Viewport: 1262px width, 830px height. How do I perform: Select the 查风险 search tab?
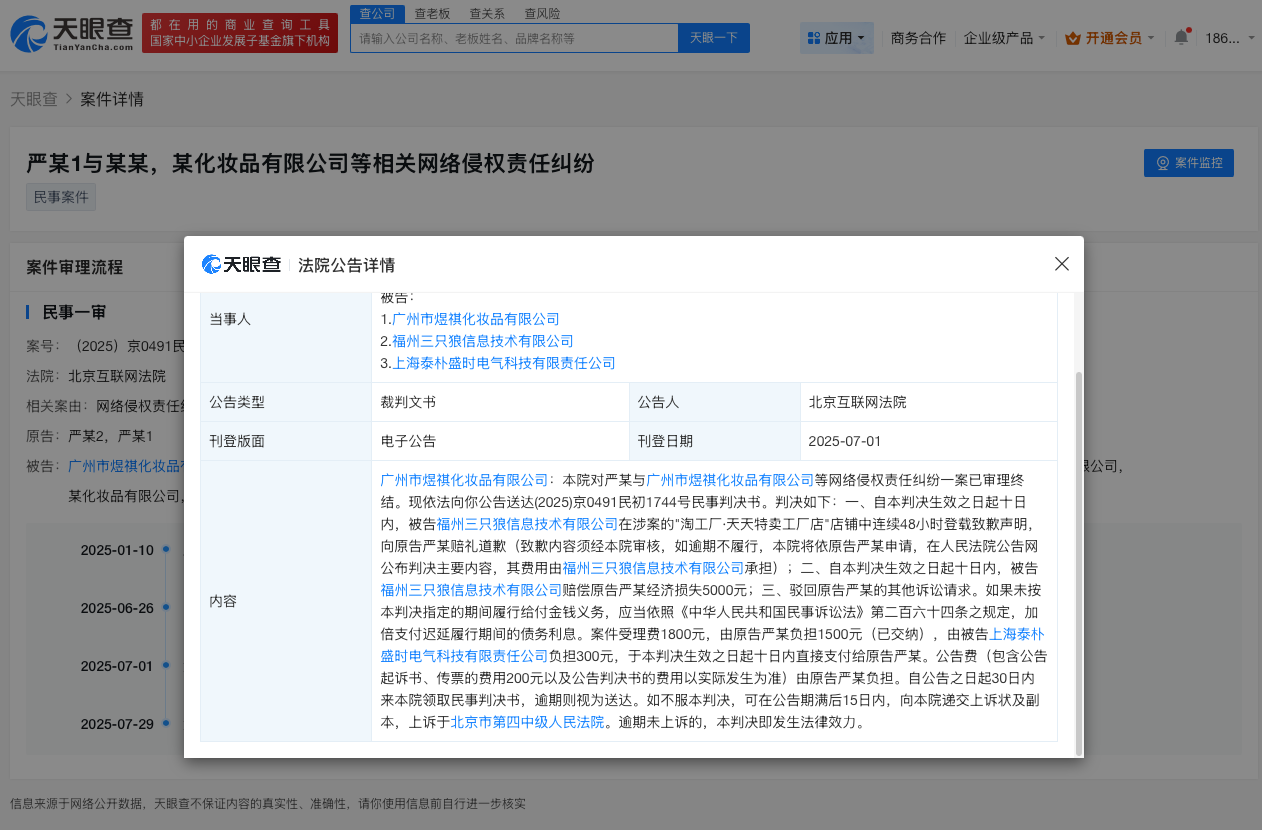click(x=542, y=13)
